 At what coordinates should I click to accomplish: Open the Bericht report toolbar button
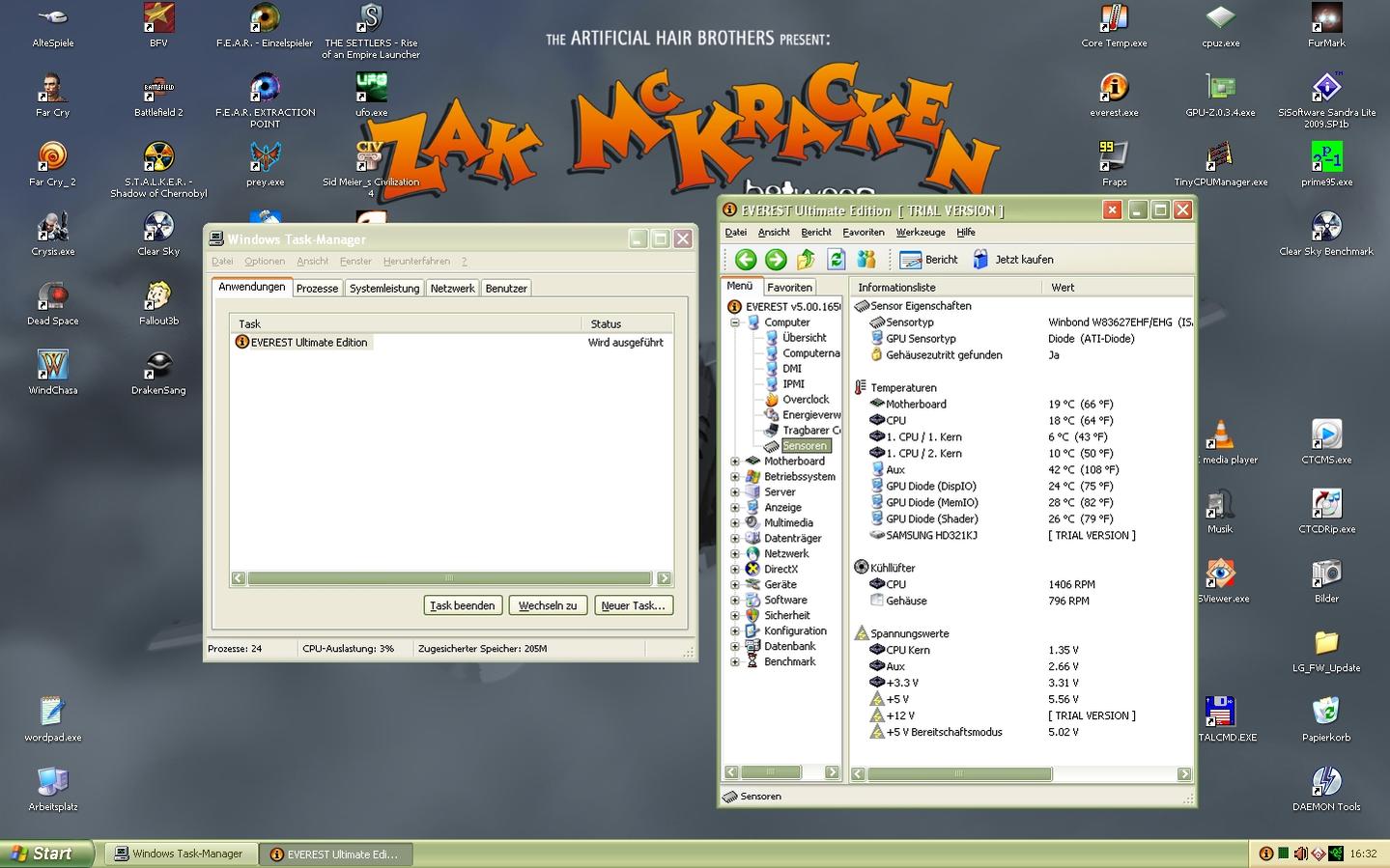tap(928, 259)
